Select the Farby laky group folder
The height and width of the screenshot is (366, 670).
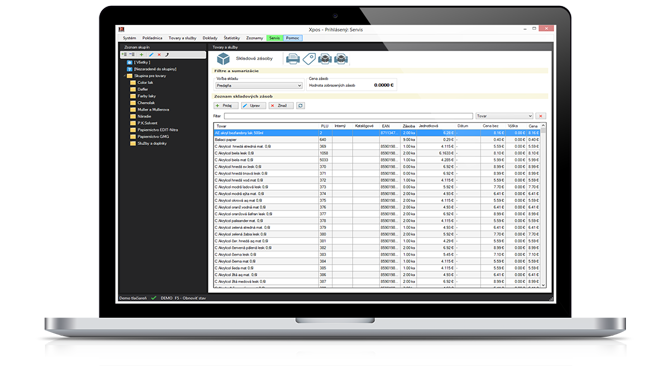(x=143, y=96)
